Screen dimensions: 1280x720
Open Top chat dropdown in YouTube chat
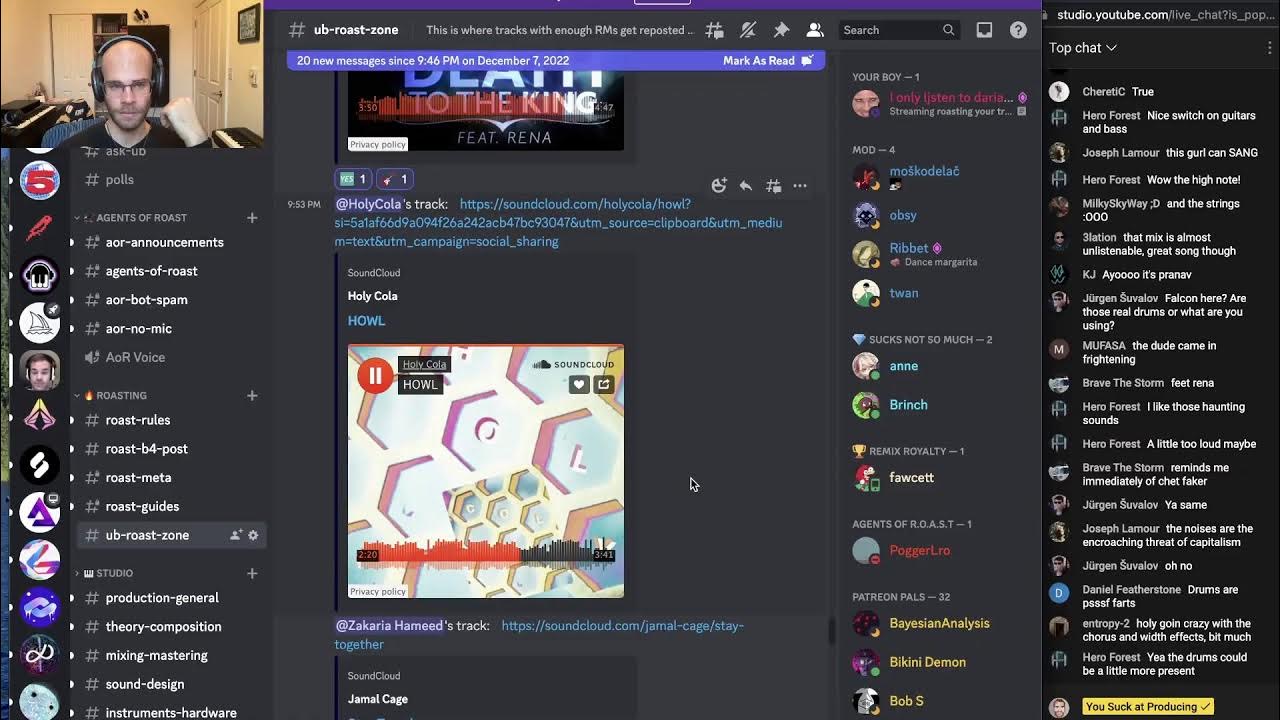pyautogui.click(x=1083, y=48)
